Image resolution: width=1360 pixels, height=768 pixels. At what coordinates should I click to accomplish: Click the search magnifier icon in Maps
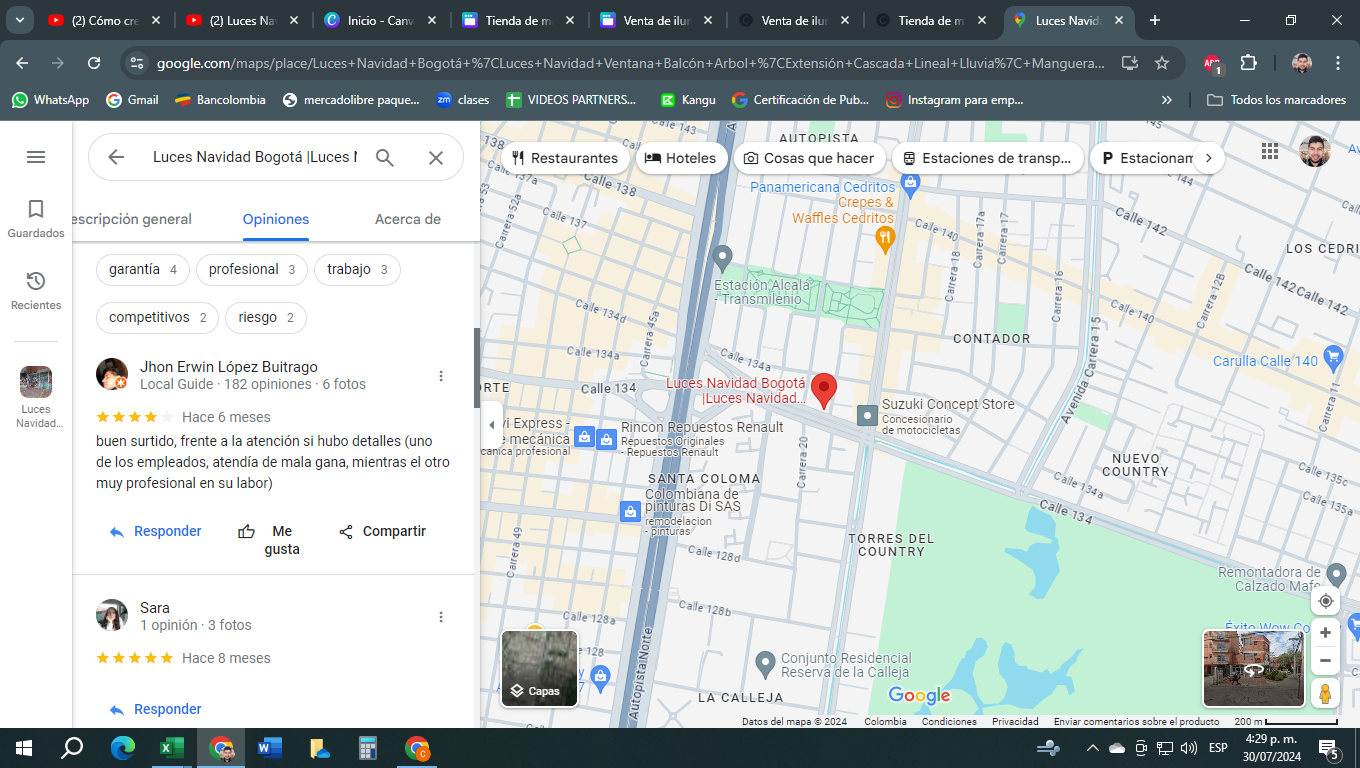pyautogui.click(x=385, y=157)
